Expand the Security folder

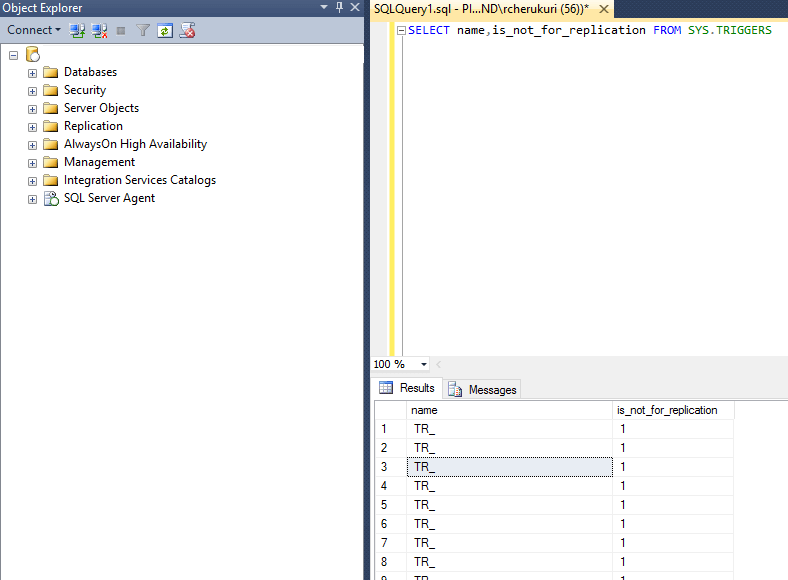[32, 91]
